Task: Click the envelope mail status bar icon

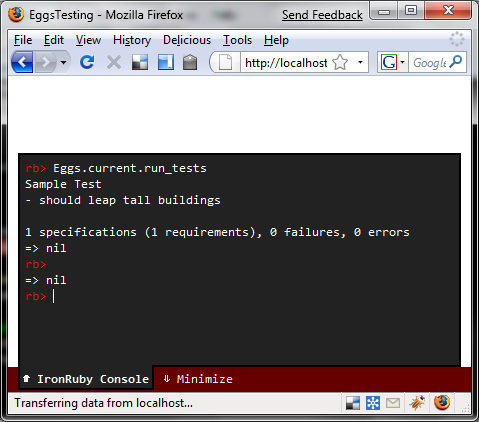Action: pos(393,403)
